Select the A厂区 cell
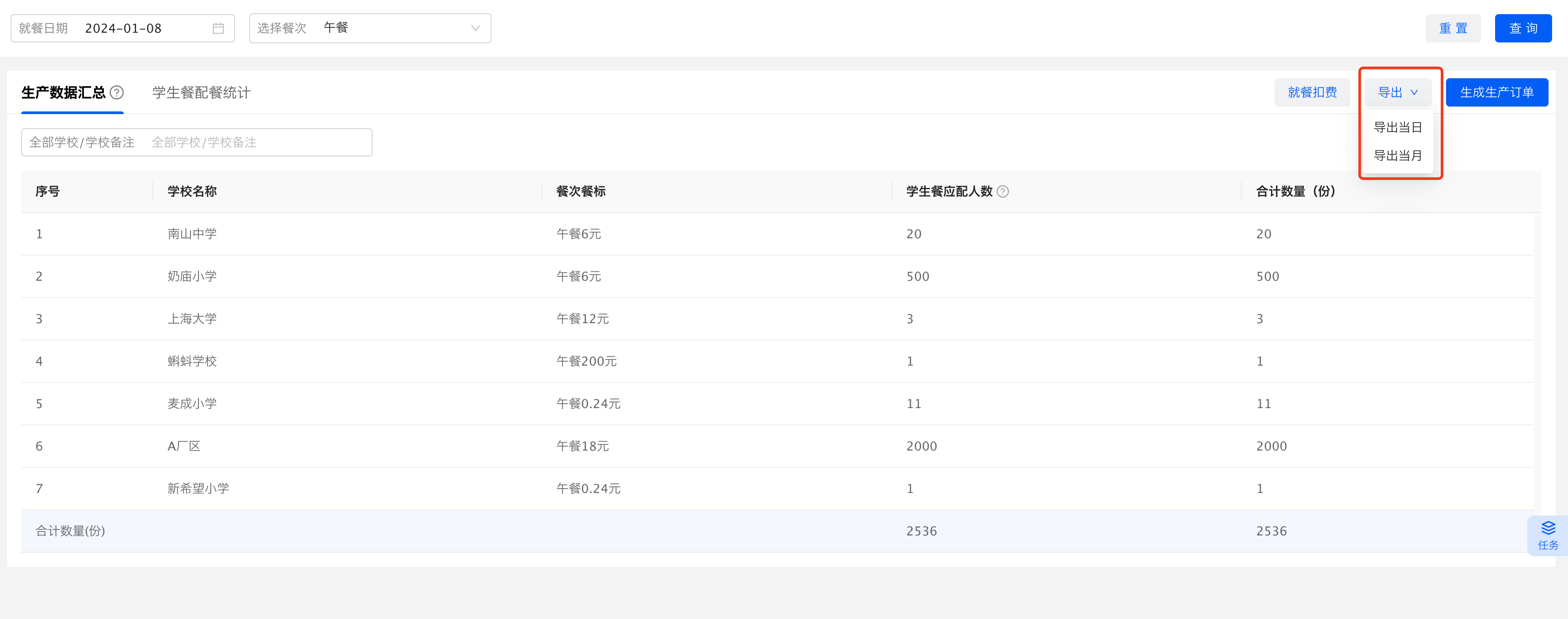Image resolution: width=1568 pixels, height=619 pixels. click(x=184, y=447)
